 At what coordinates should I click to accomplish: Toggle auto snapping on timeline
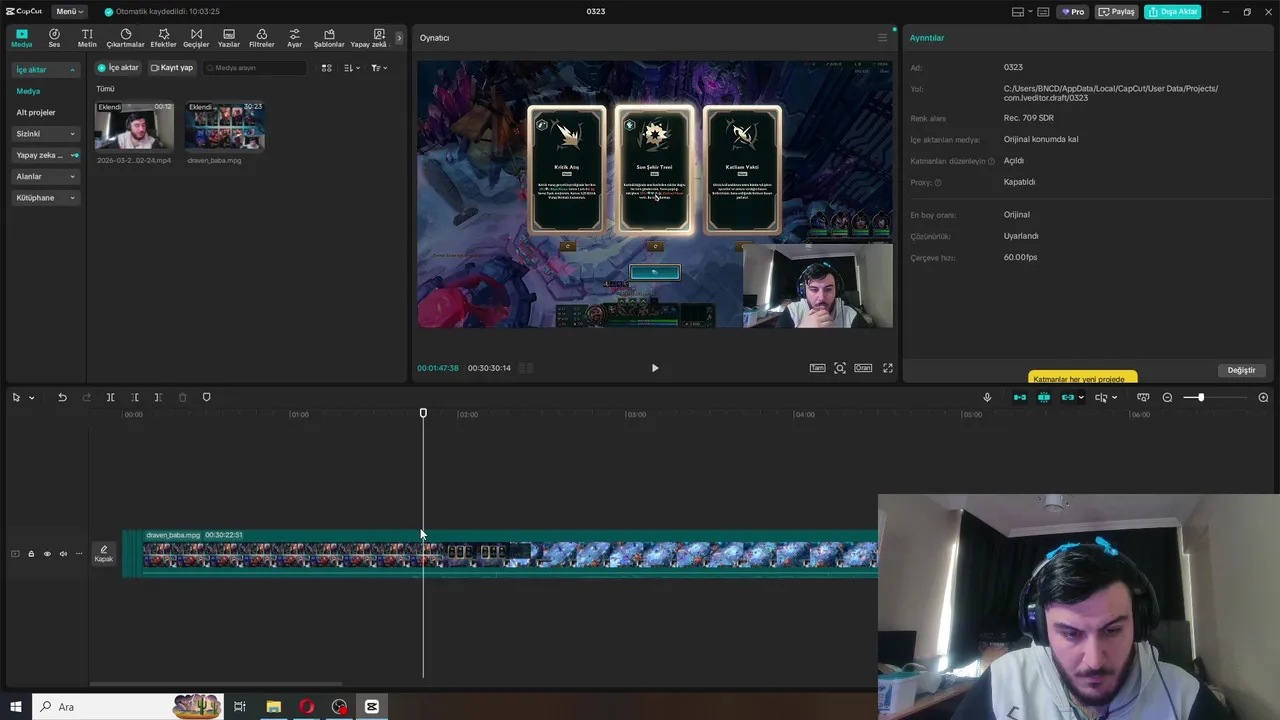(1044, 398)
